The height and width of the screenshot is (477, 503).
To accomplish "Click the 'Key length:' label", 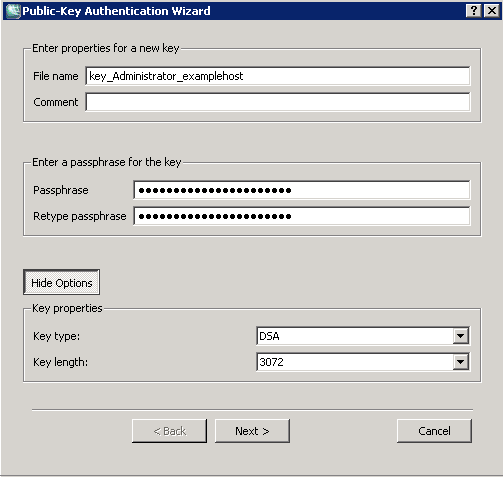I will coord(60,362).
